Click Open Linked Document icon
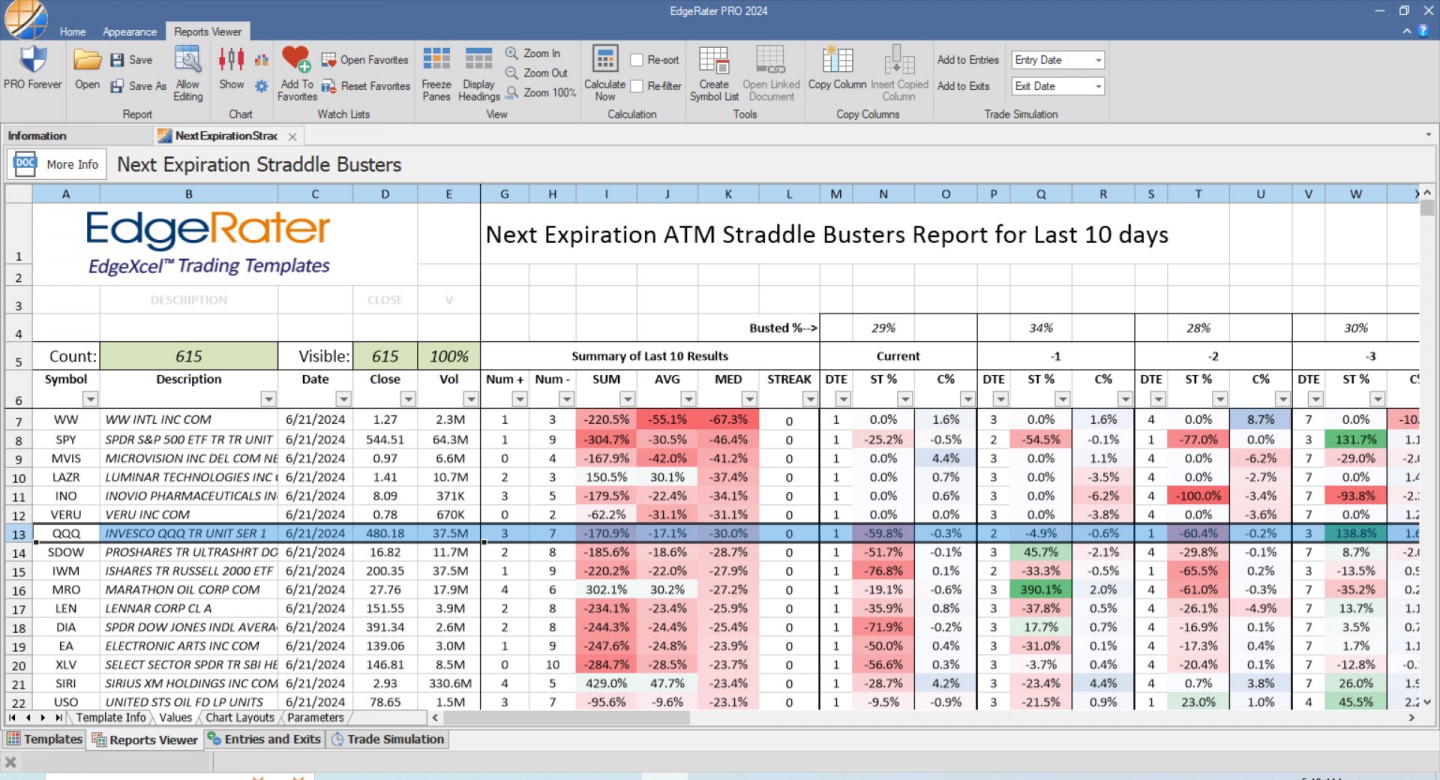The width and height of the screenshot is (1440, 780). 771,60
